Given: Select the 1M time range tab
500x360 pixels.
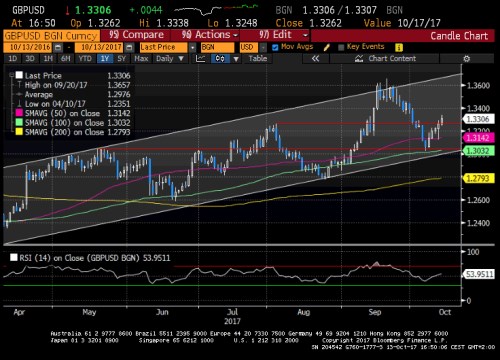Looking at the screenshot, I should click(x=48, y=59).
